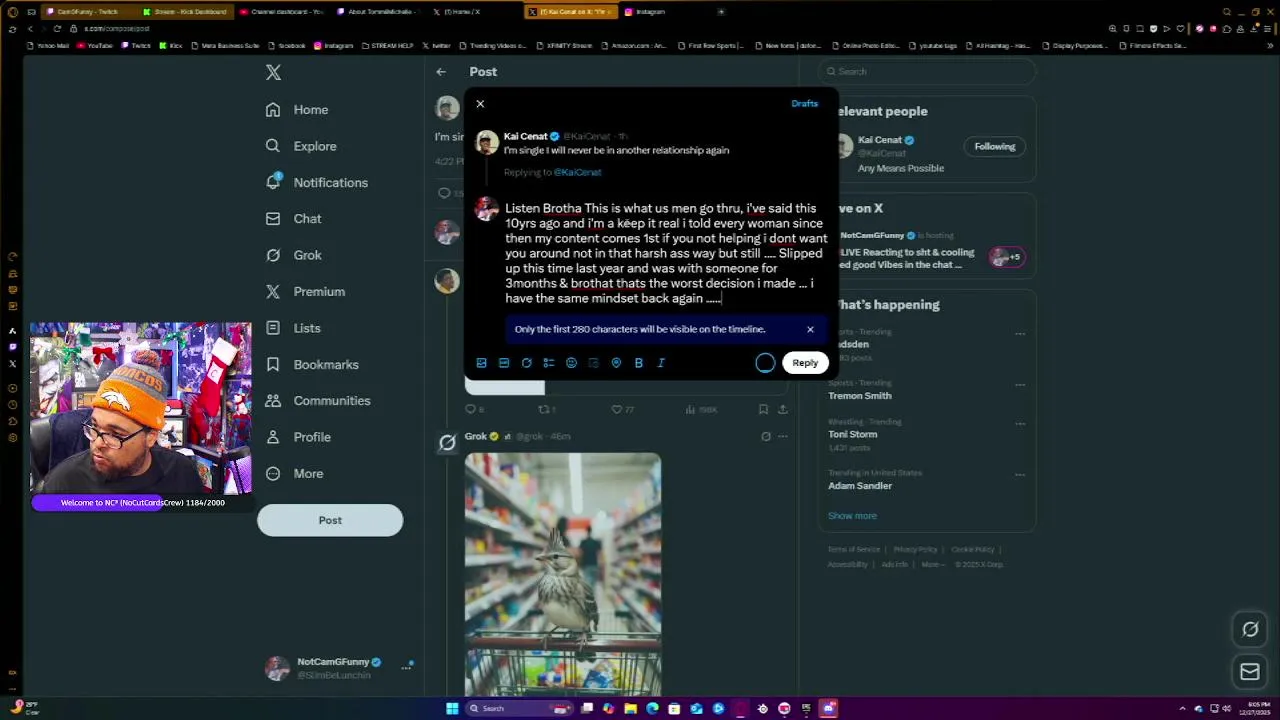The width and height of the screenshot is (1280, 720).
Task: Open the Grok floating button
Action: [x=1250, y=629]
